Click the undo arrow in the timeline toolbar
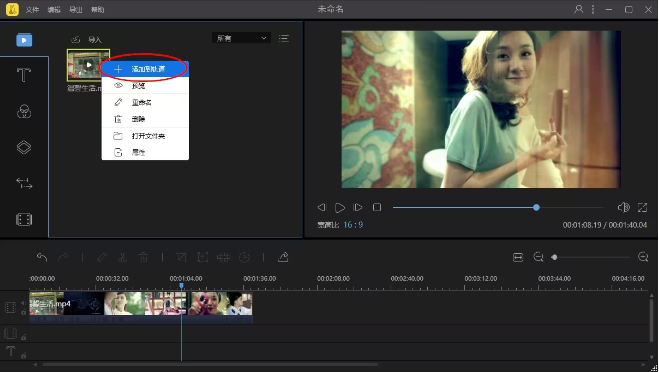Image resolution: width=659 pixels, height=372 pixels. click(x=42, y=257)
